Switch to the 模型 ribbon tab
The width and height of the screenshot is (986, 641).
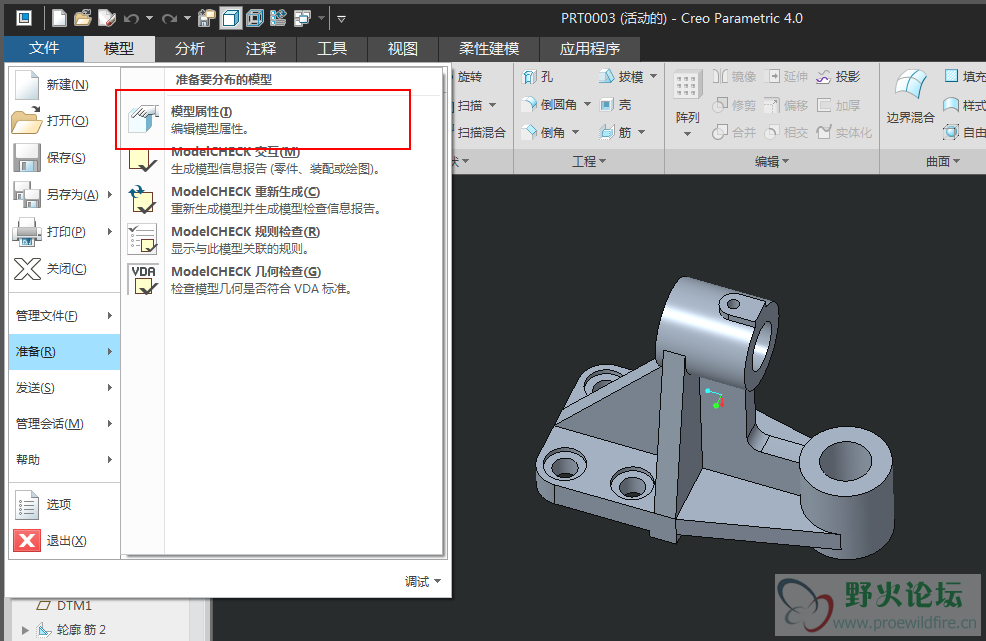tap(119, 48)
